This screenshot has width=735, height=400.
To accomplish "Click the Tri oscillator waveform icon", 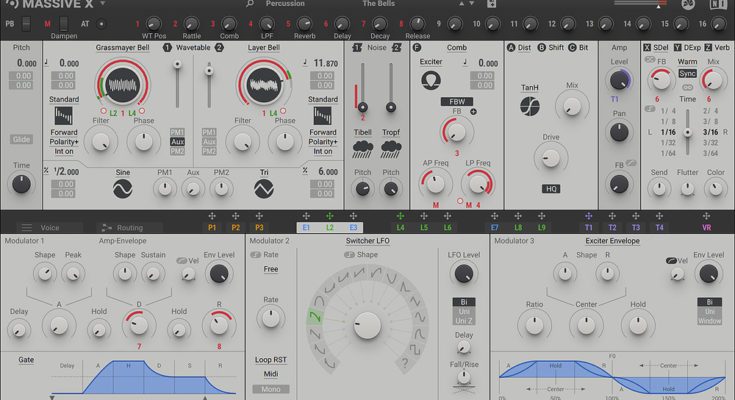I will (x=264, y=187).
